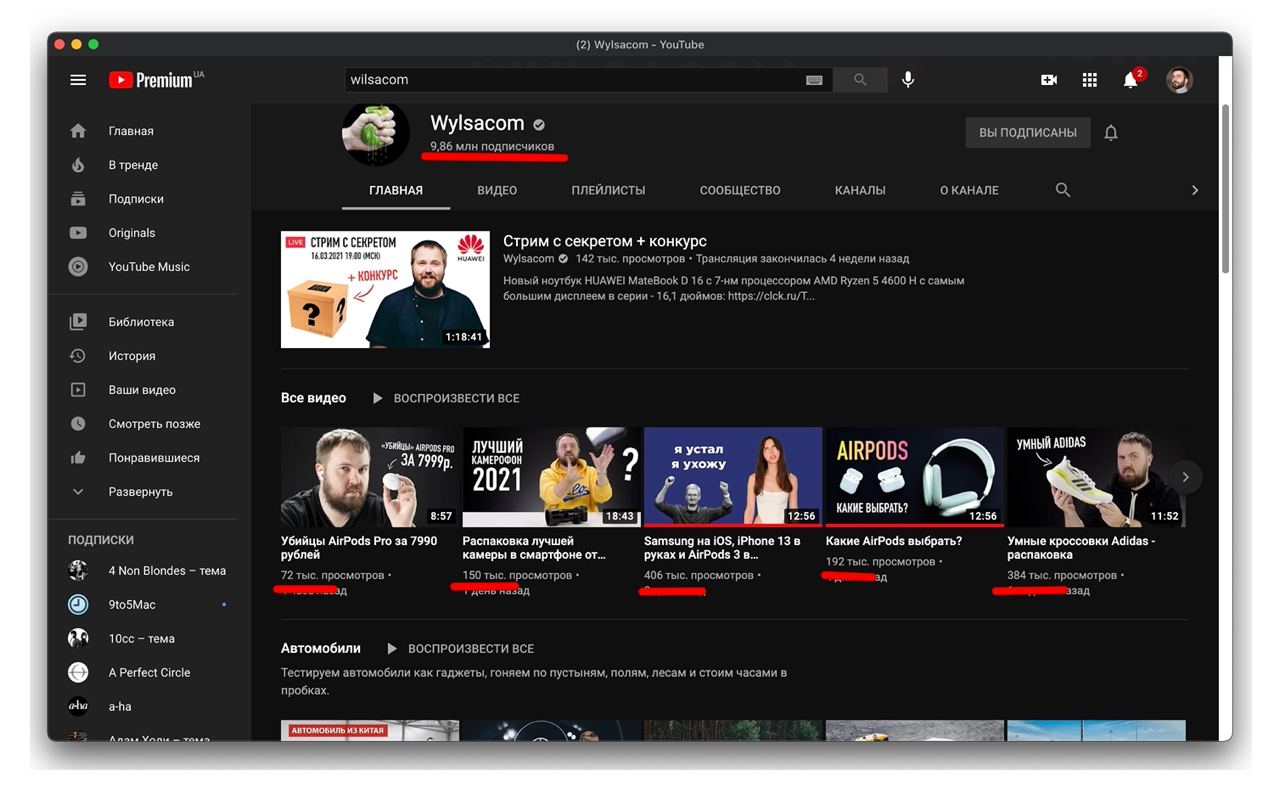Open Умные кроссовки Adidas - распаковка title
This screenshot has height=804, width=1280.
click(x=1081, y=548)
